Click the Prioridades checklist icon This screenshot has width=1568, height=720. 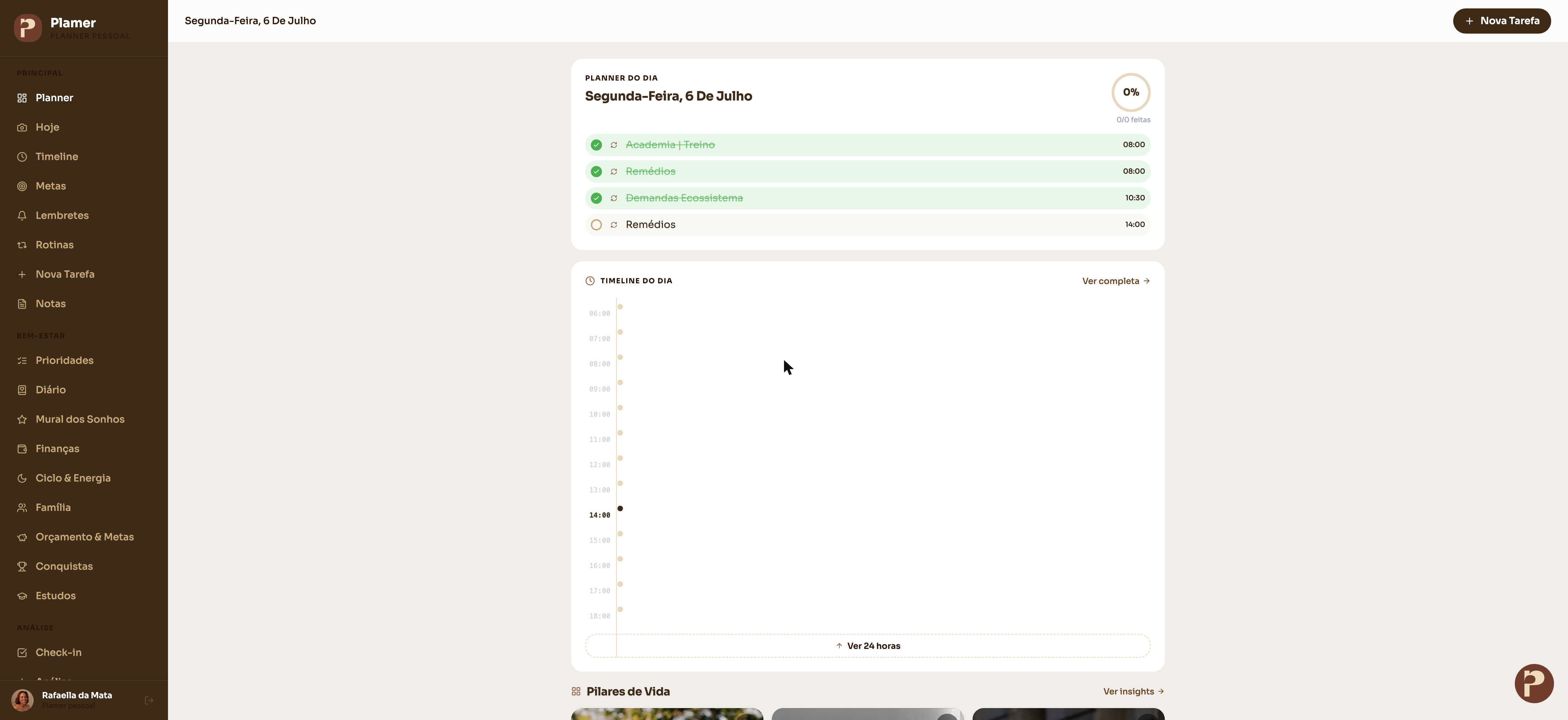pos(22,361)
